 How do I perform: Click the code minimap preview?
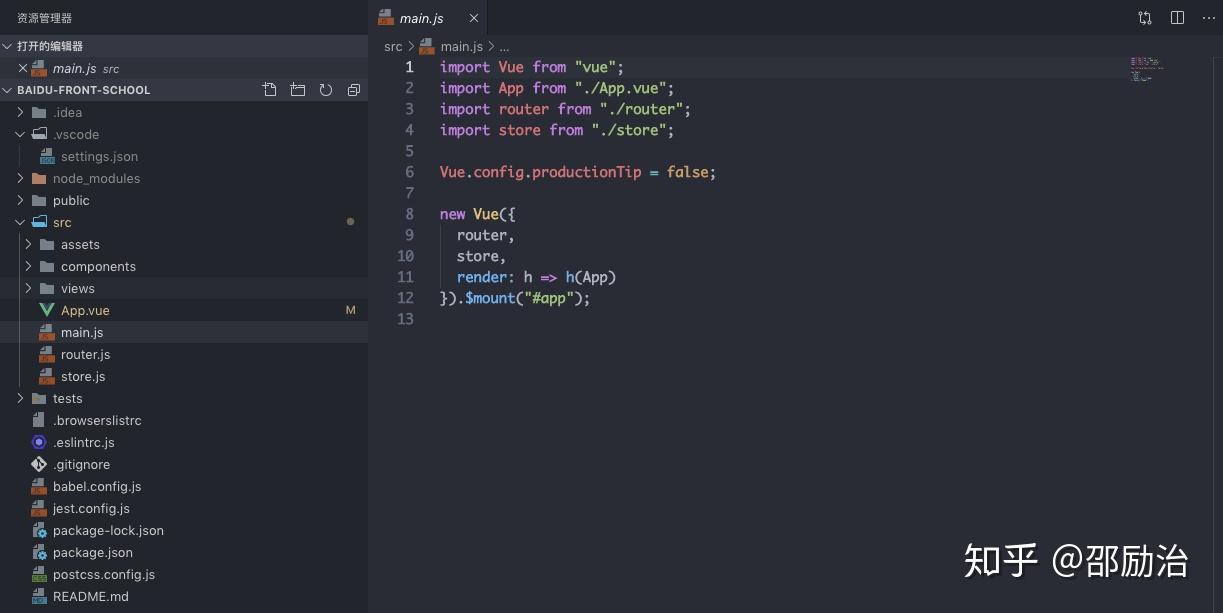pos(1146,69)
